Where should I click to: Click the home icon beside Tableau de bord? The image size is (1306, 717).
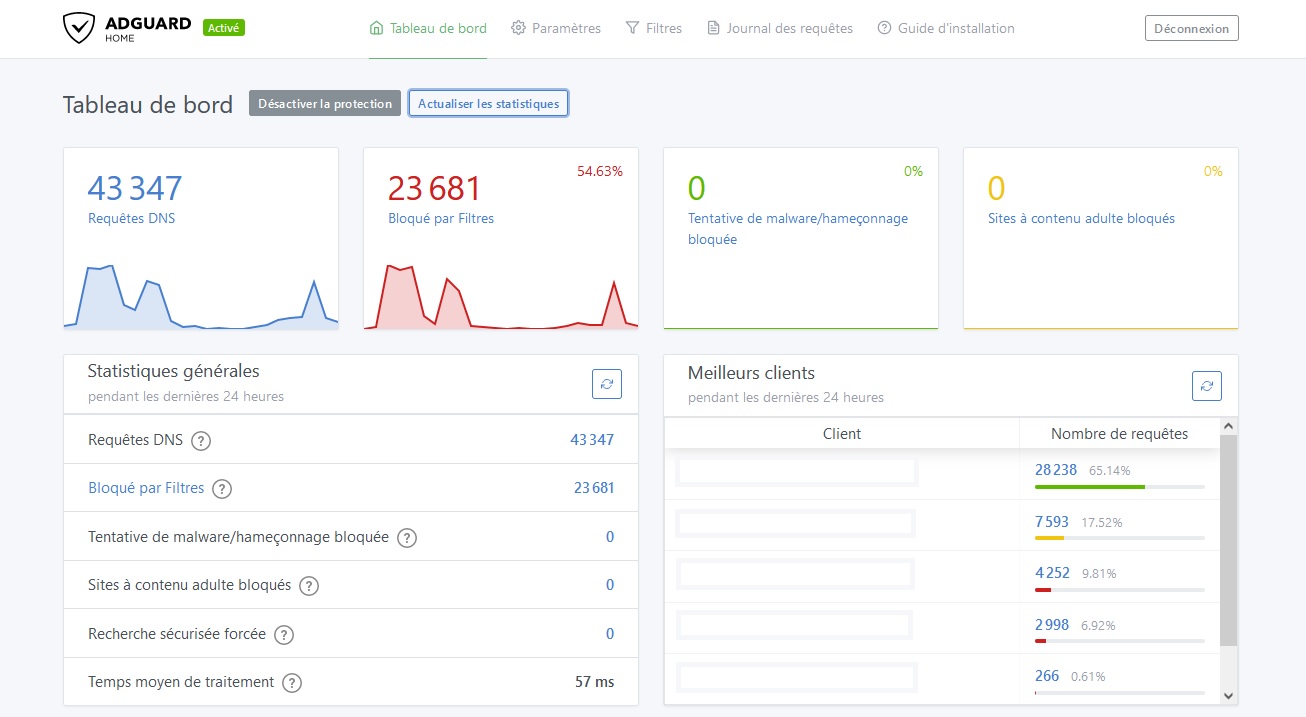[375, 28]
